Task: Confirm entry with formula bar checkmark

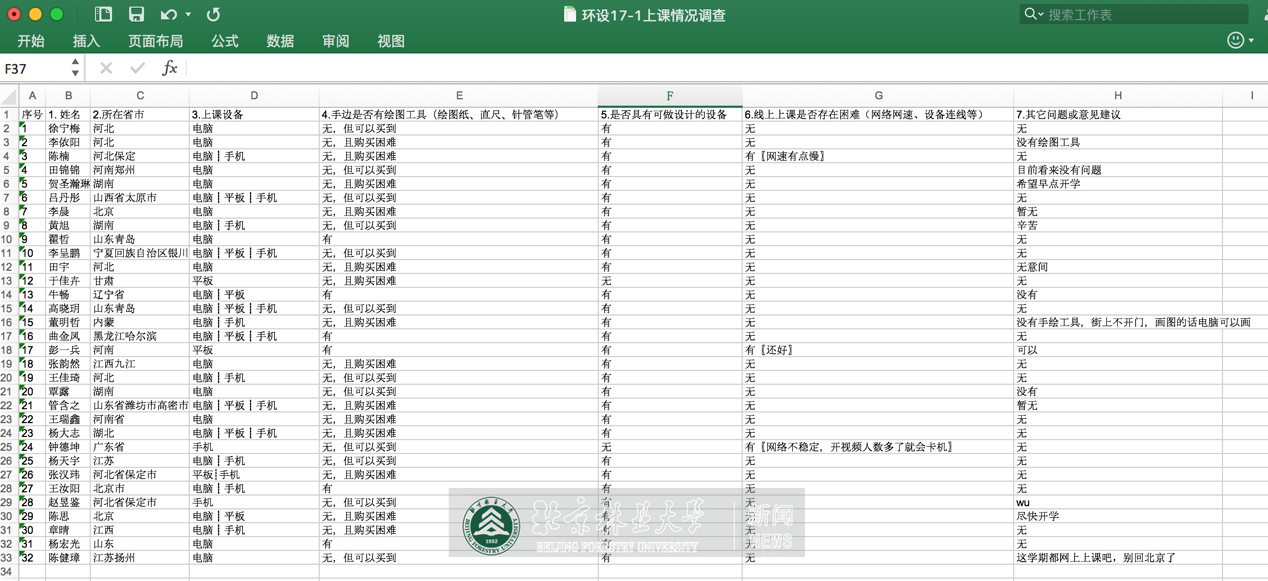Action: coord(137,68)
